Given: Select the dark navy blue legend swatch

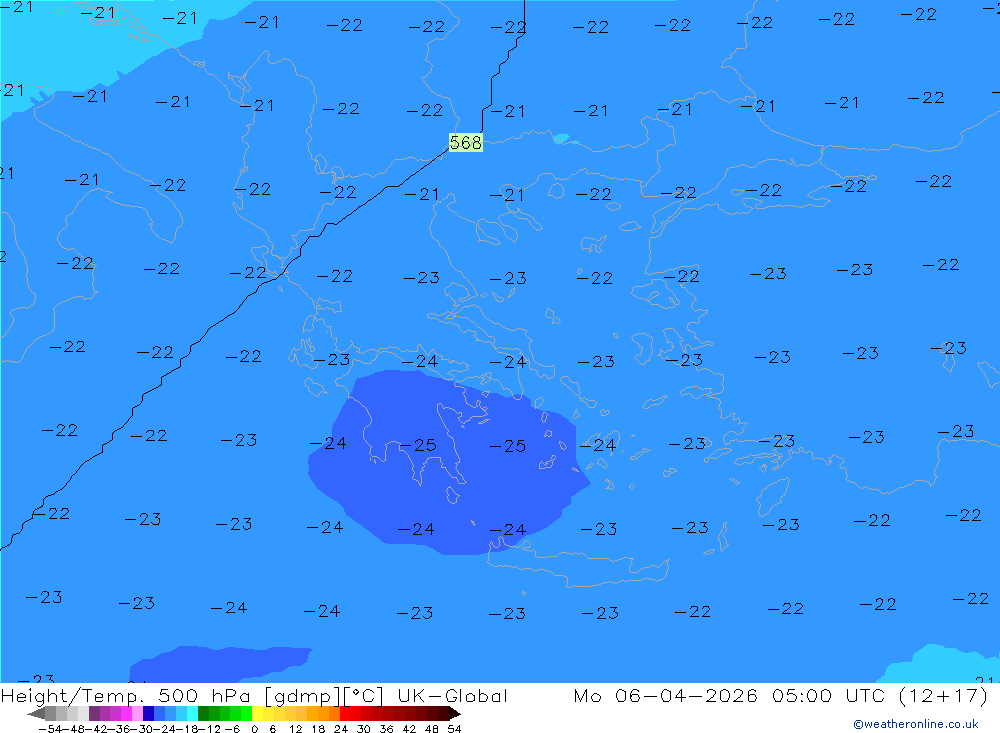Looking at the screenshot, I should click(148, 713).
